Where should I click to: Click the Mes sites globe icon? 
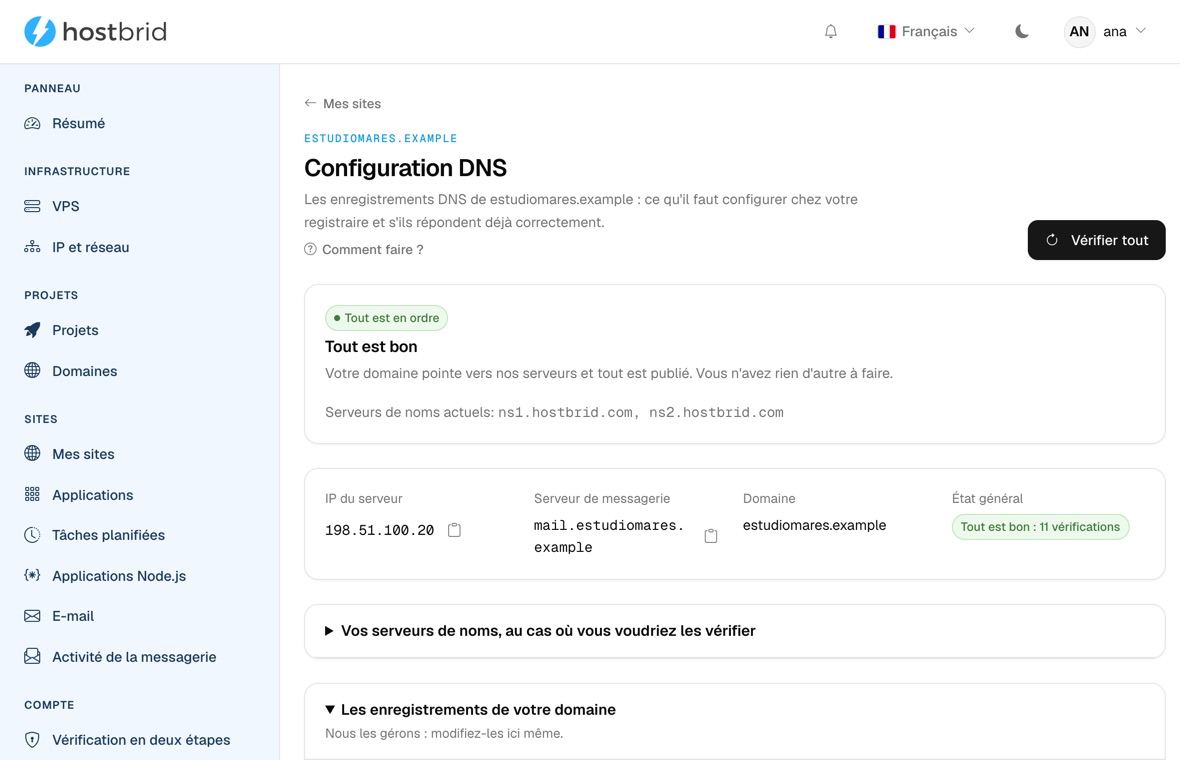point(32,453)
